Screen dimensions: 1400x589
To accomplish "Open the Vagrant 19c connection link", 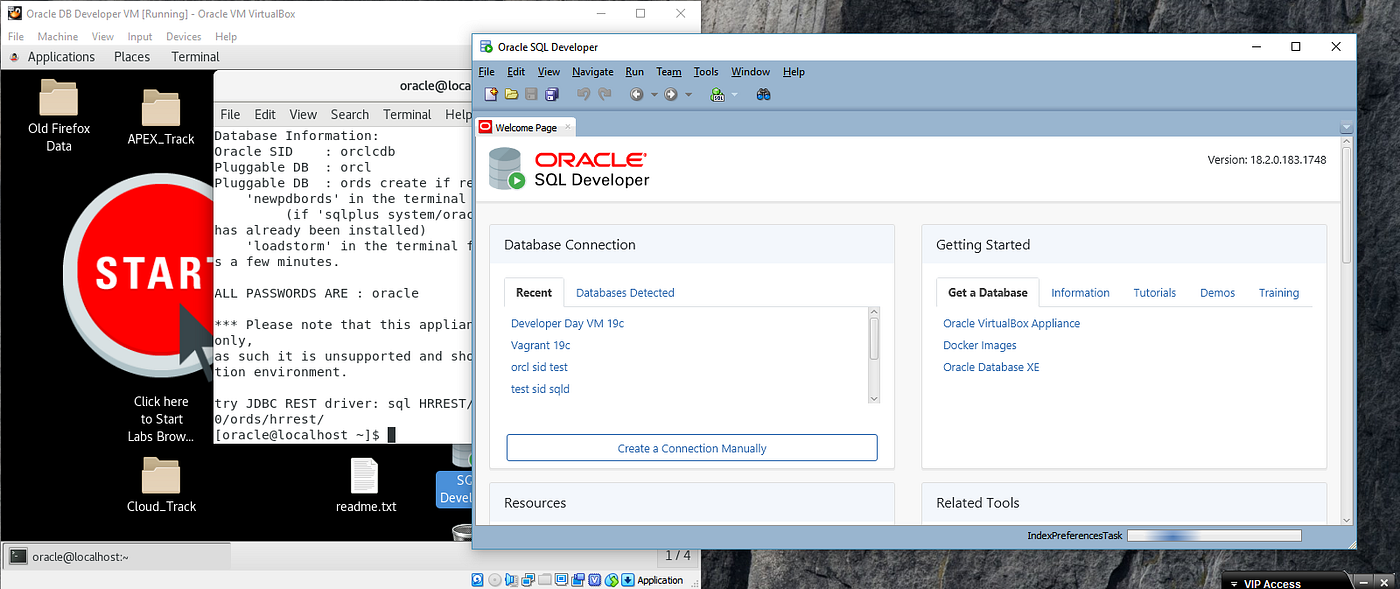I will tap(540, 345).
